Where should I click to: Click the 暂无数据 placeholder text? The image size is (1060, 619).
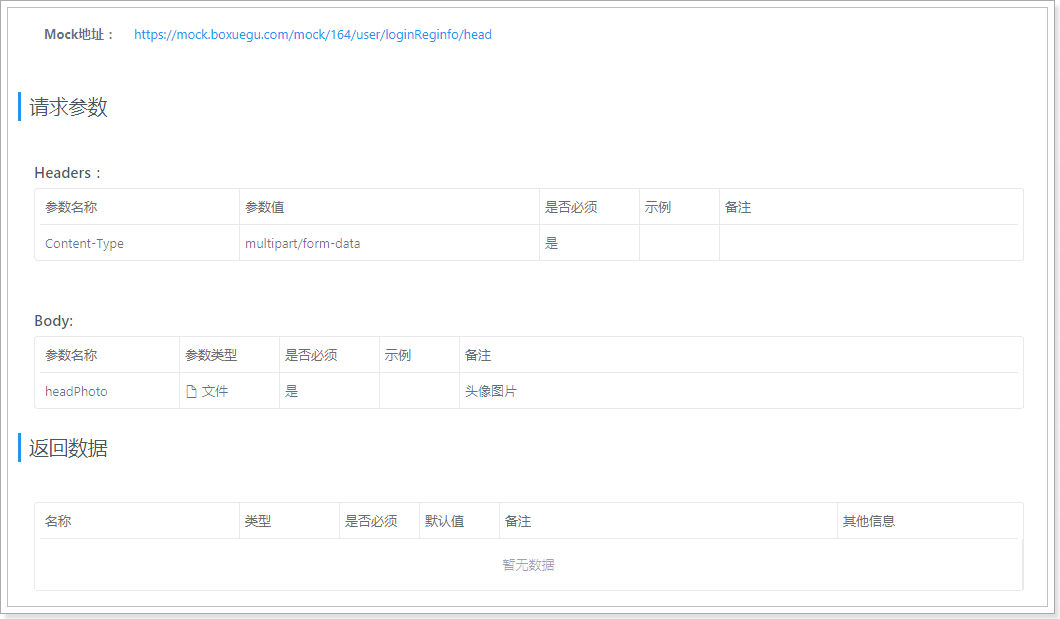(x=529, y=565)
